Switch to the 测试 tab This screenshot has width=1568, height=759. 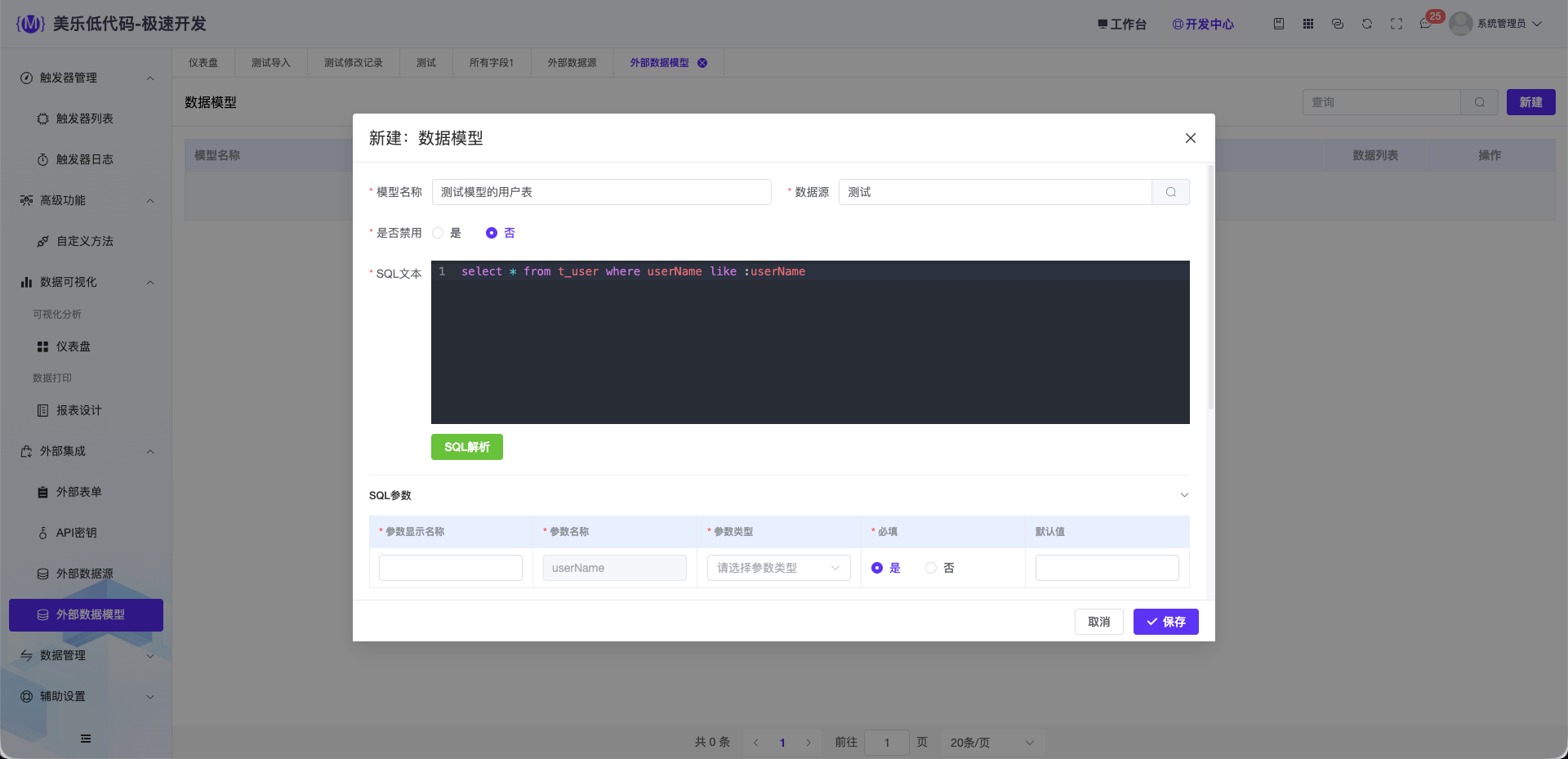coord(426,63)
